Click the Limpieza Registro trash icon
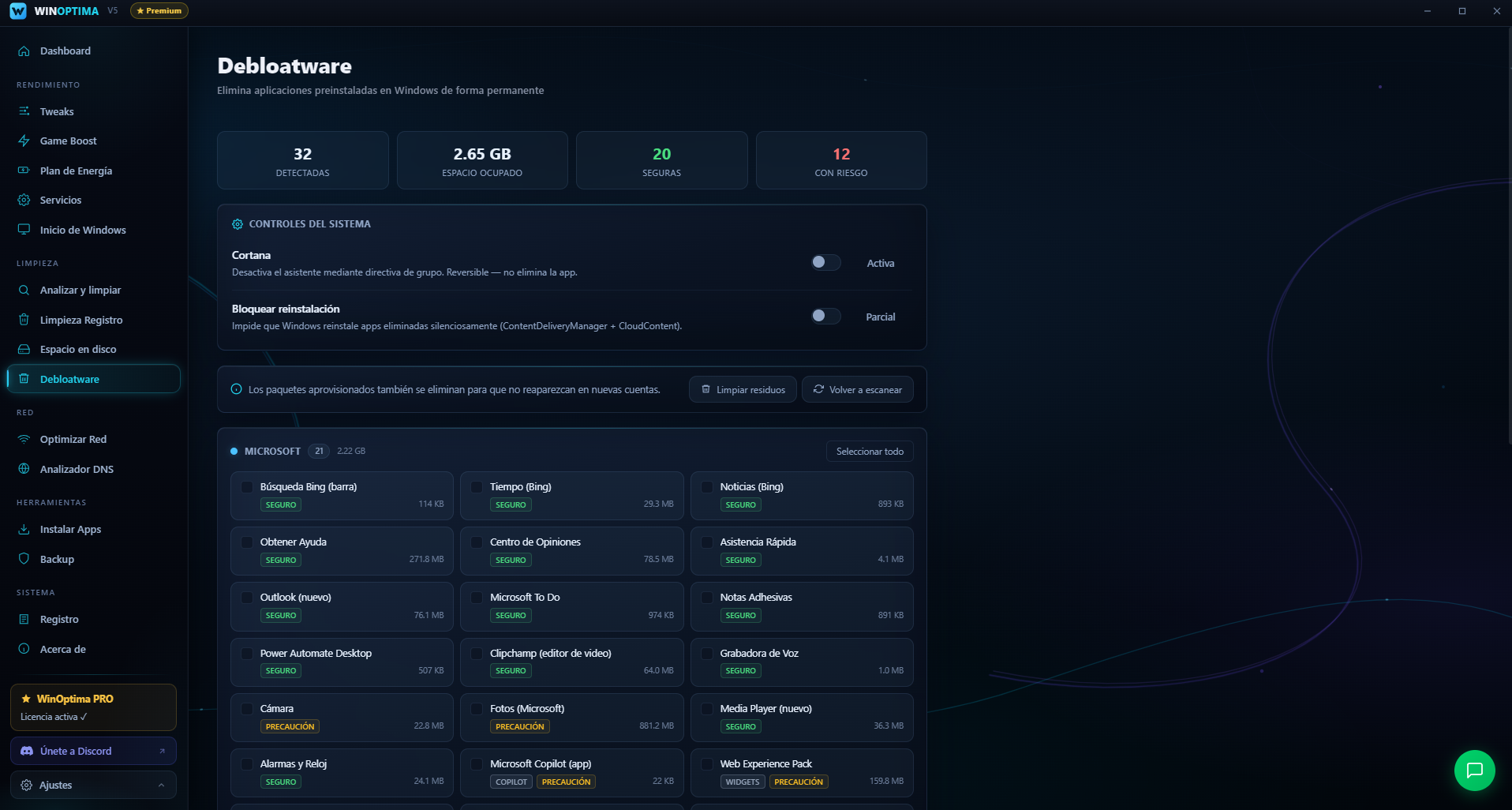Image resolution: width=1512 pixels, height=810 pixels. click(24, 320)
